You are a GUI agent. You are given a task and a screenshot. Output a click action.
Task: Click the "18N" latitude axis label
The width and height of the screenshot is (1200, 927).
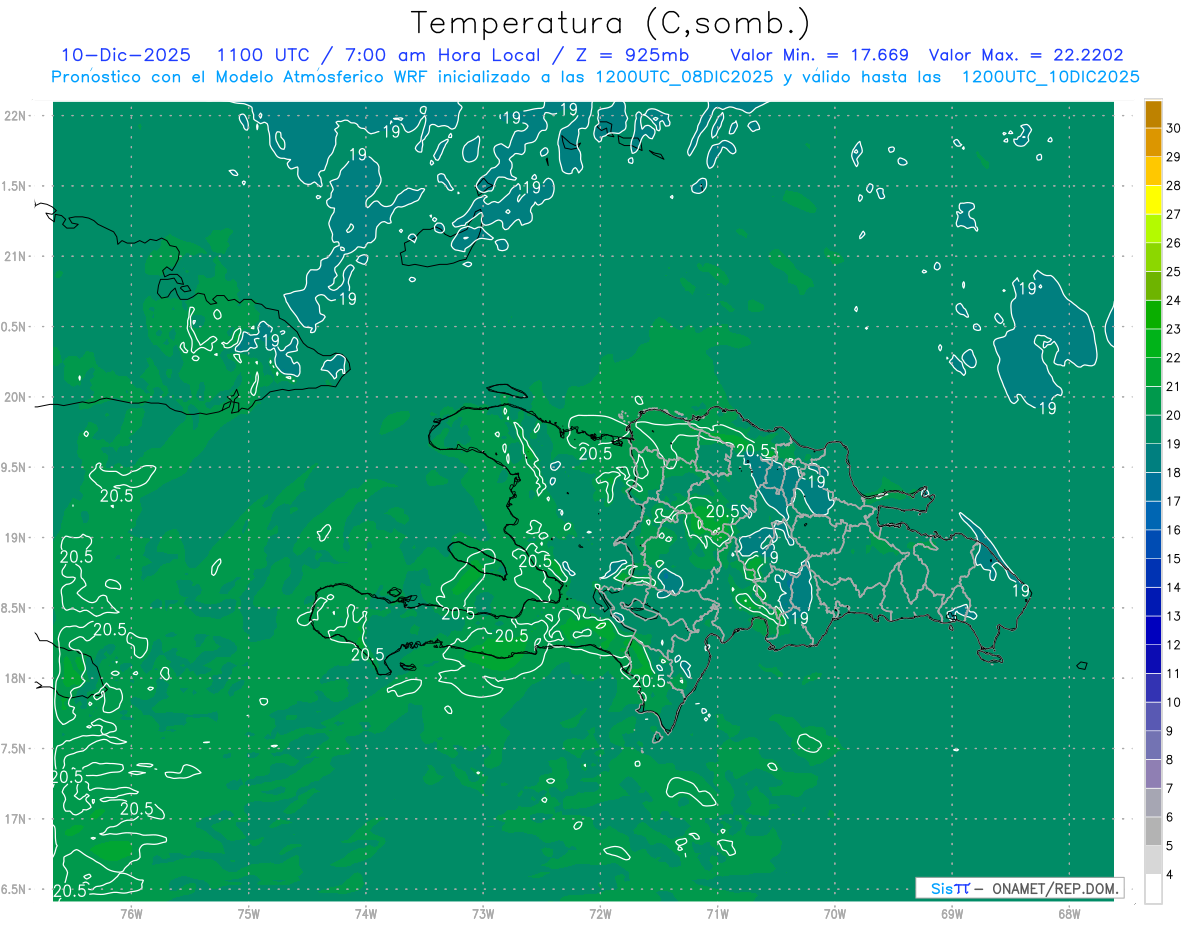click(16, 679)
